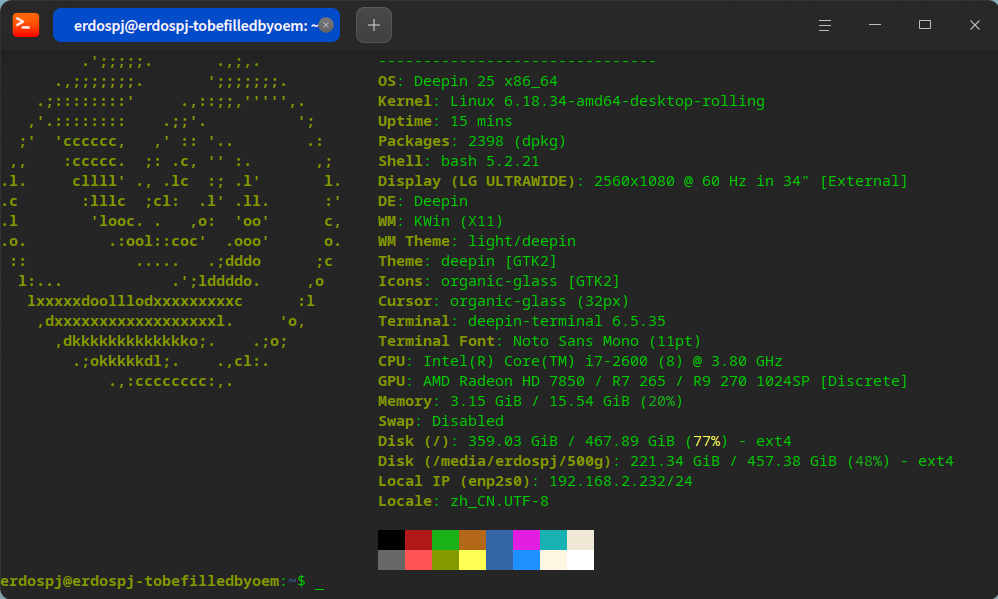Click the display resolution "2560x1080"
998x599 pixels.
point(634,181)
